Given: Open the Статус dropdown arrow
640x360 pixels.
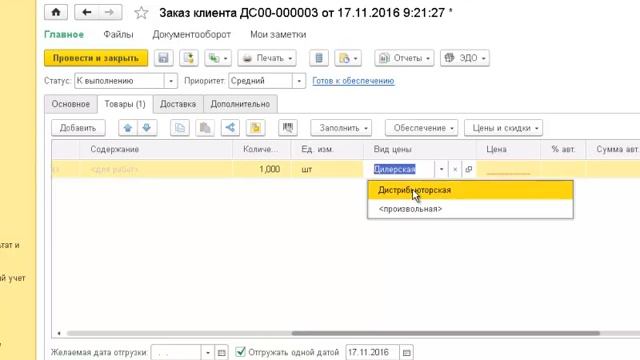Looking at the screenshot, I should pyautogui.click(x=171, y=81).
